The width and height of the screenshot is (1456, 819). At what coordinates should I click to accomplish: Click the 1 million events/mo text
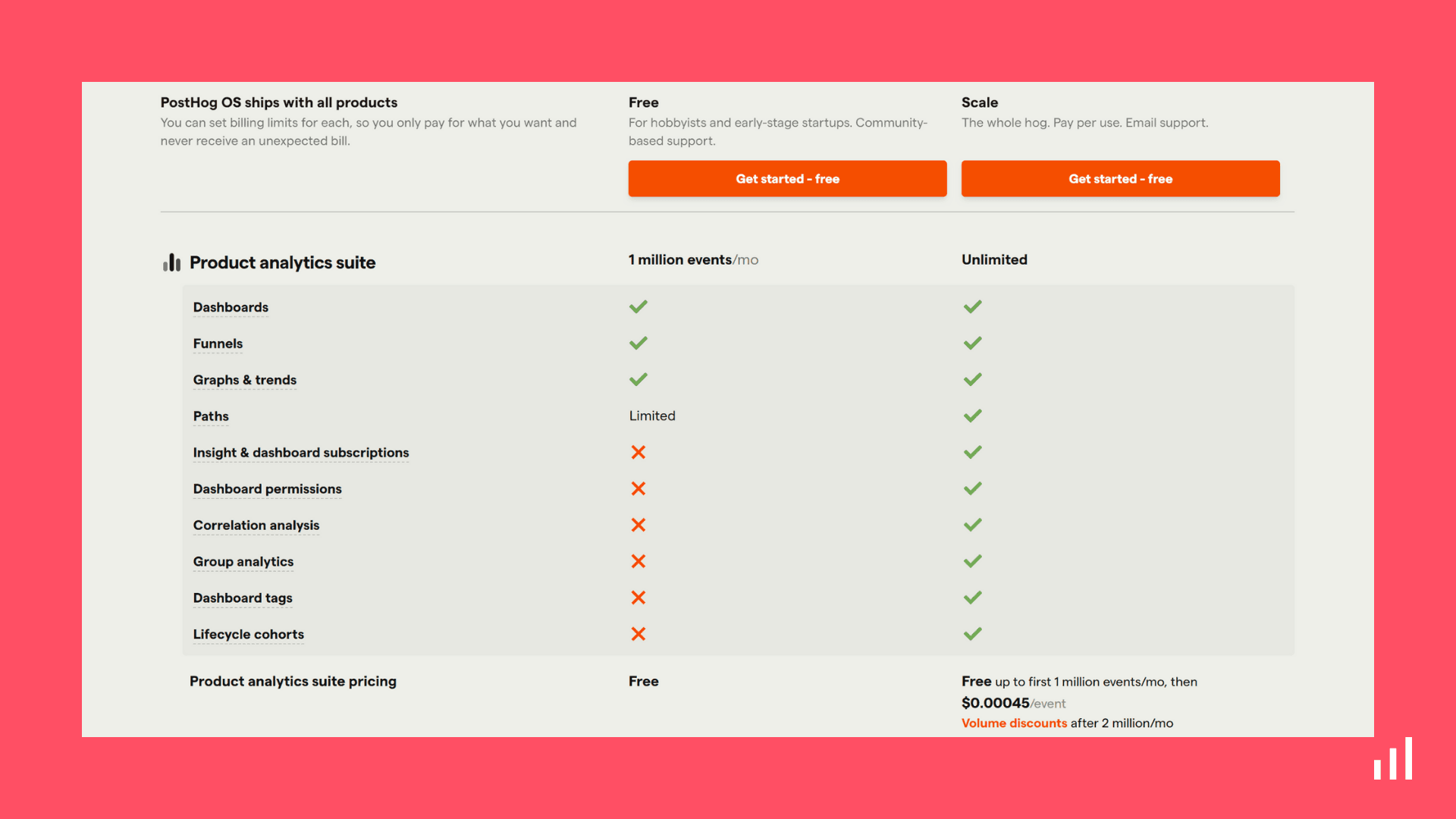[x=693, y=259]
